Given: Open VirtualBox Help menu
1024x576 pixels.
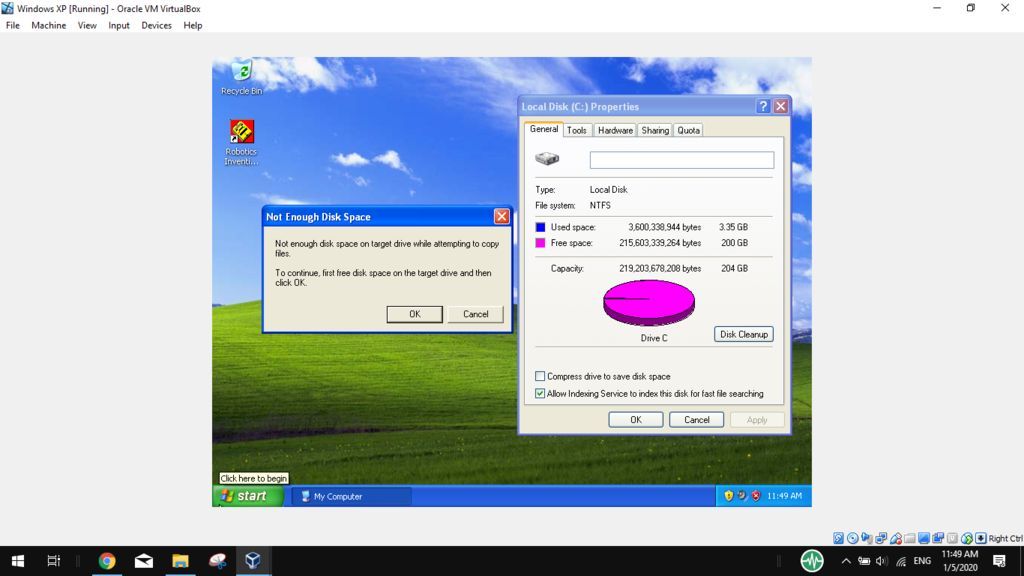Looking at the screenshot, I should coord(193,25).
